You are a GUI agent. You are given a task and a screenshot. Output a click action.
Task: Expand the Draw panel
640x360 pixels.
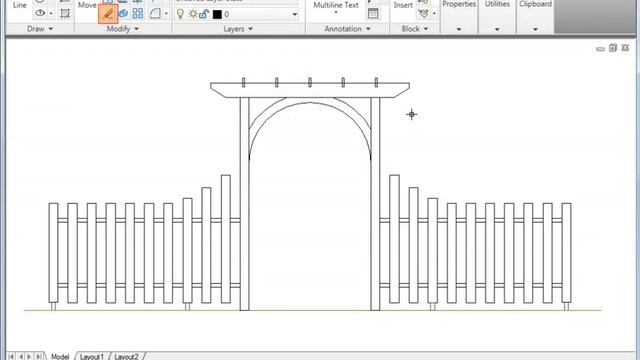[40, 29]
